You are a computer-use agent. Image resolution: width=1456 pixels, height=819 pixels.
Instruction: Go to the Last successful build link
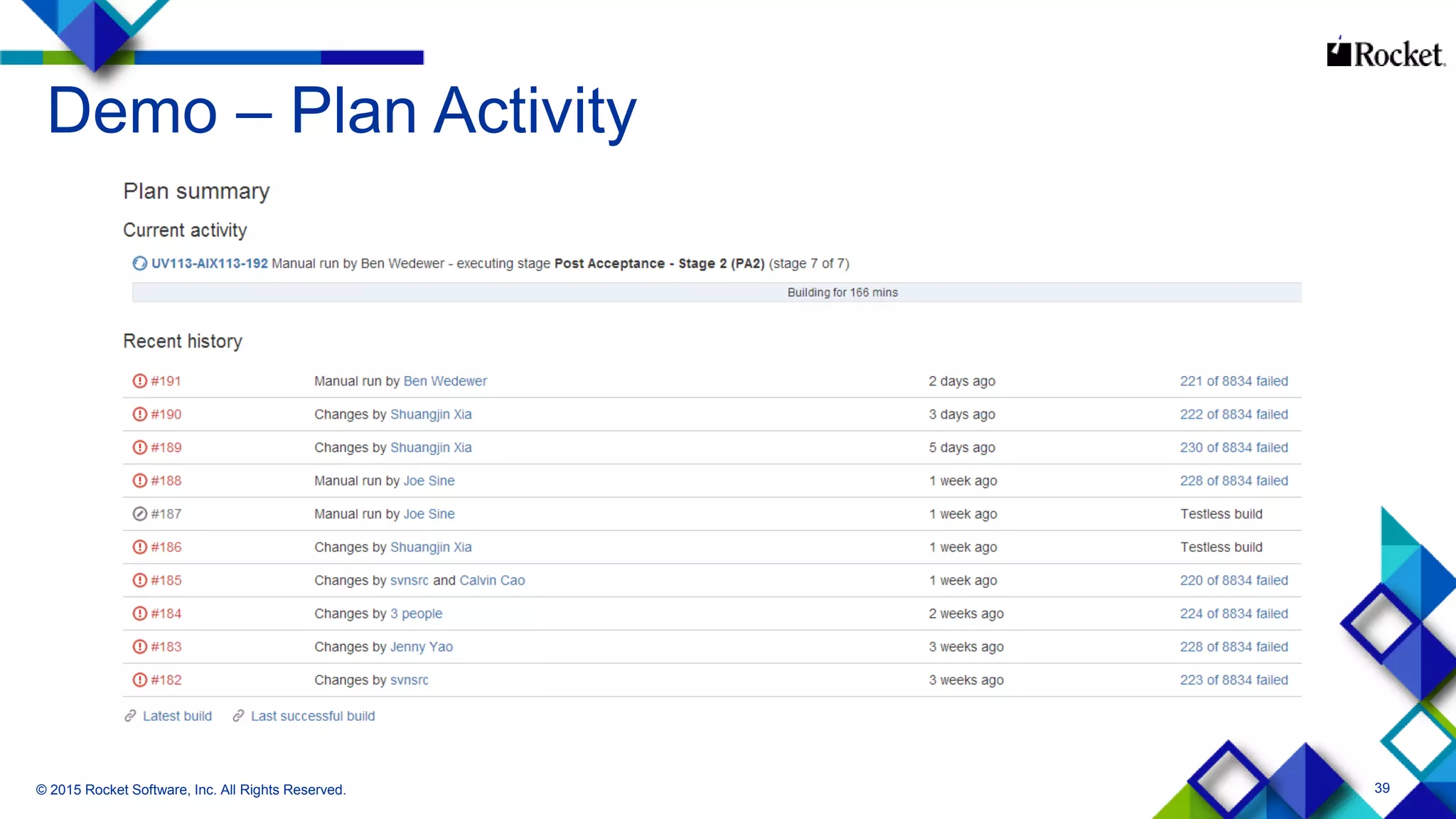tap(313, 716)
